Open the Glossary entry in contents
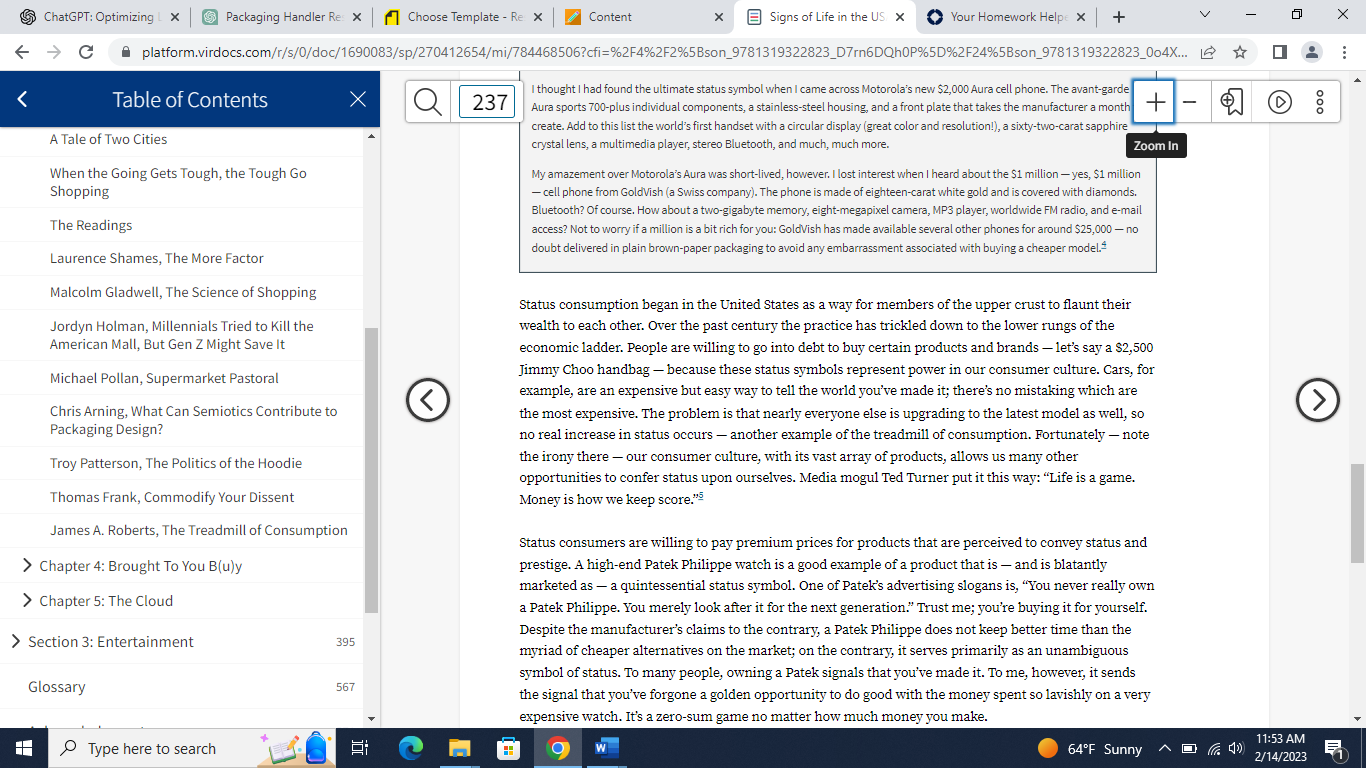This screenshot has width=1366, height=768. (57, 687)
